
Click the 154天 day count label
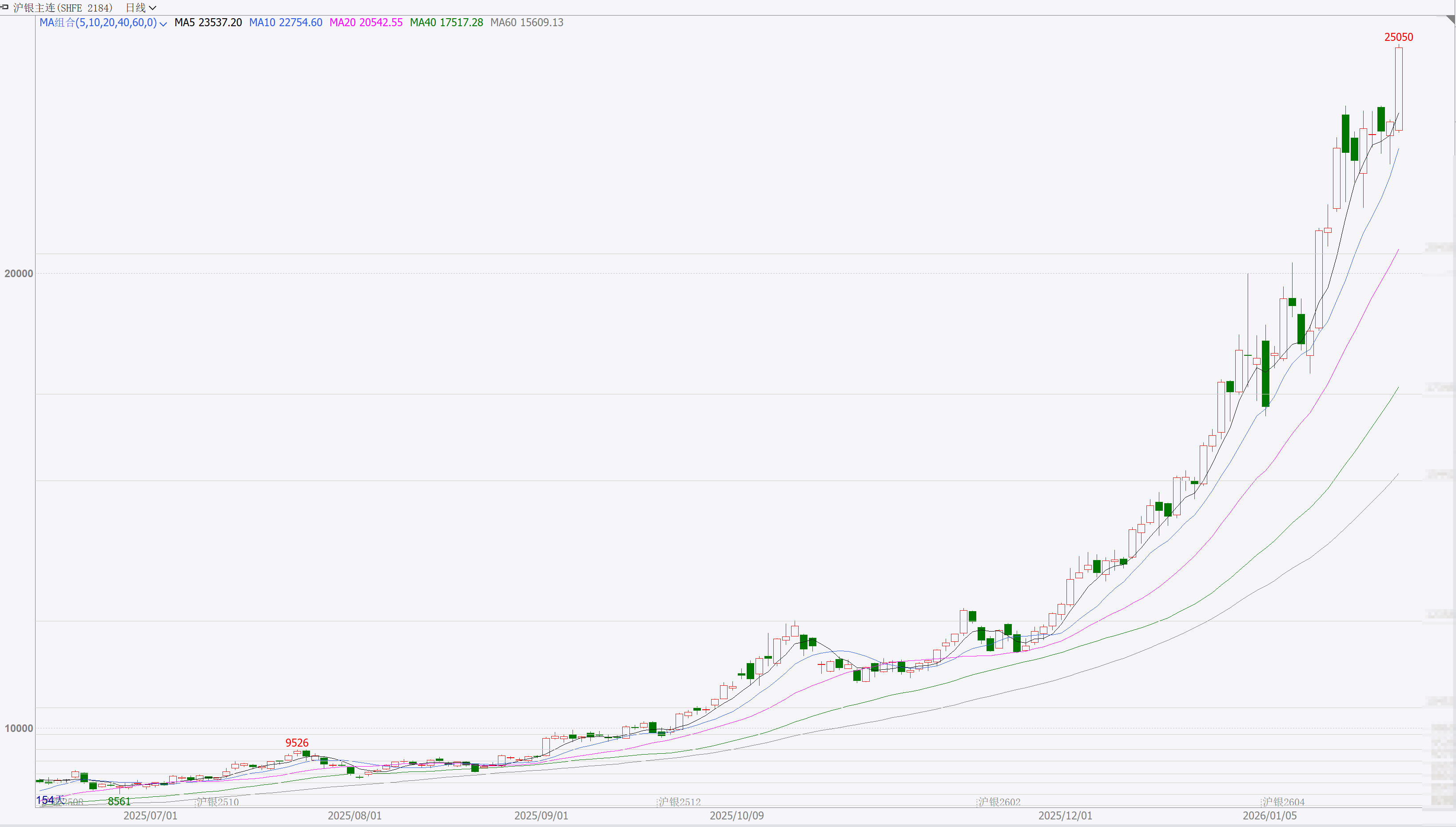tap(50, 800)
